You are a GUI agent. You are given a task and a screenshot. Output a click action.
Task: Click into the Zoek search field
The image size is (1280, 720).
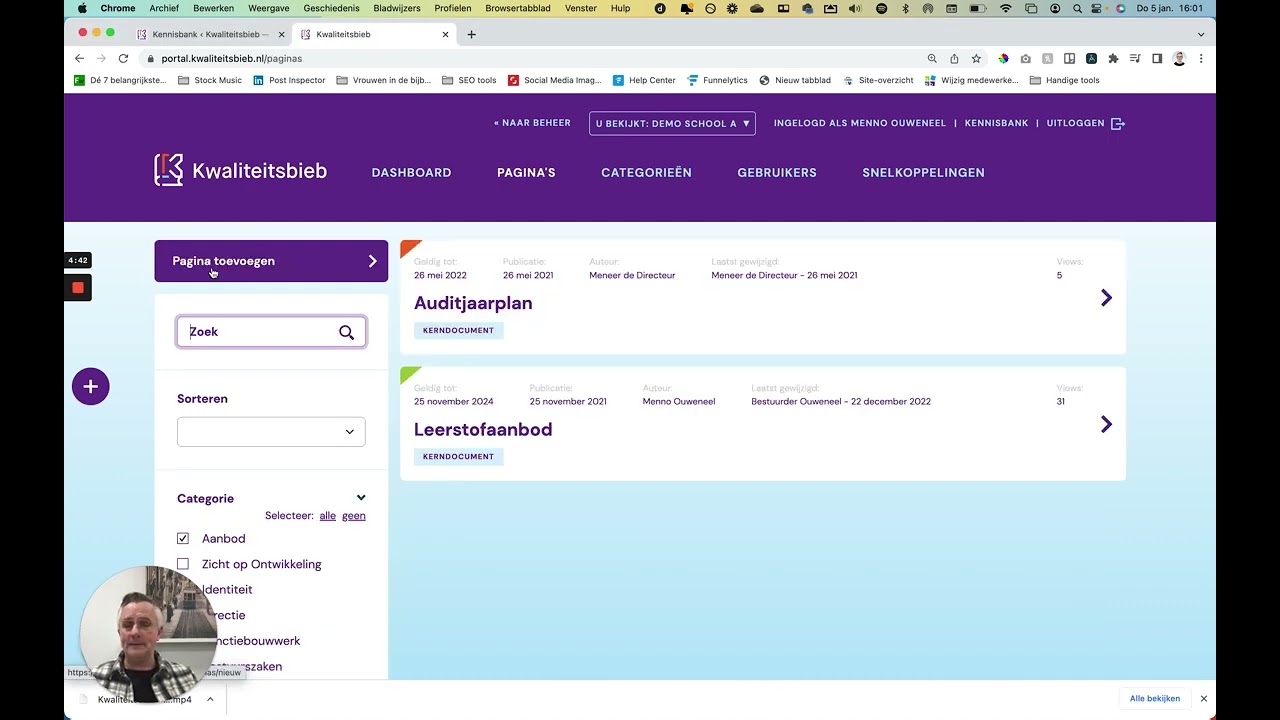tap(260, 332)
